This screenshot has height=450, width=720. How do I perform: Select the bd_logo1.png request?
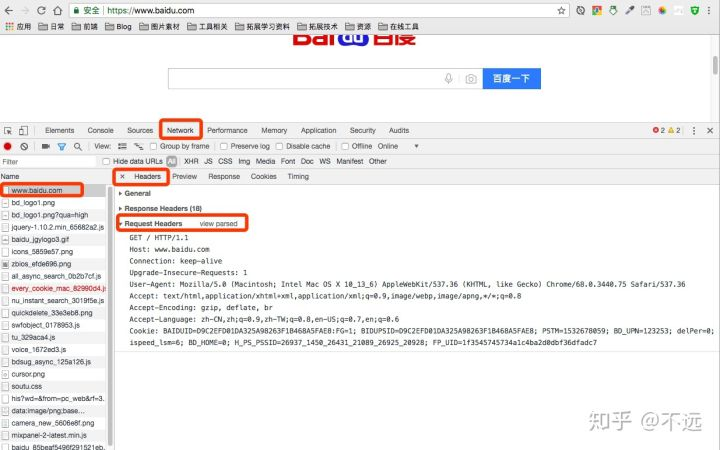pos(53,202)
